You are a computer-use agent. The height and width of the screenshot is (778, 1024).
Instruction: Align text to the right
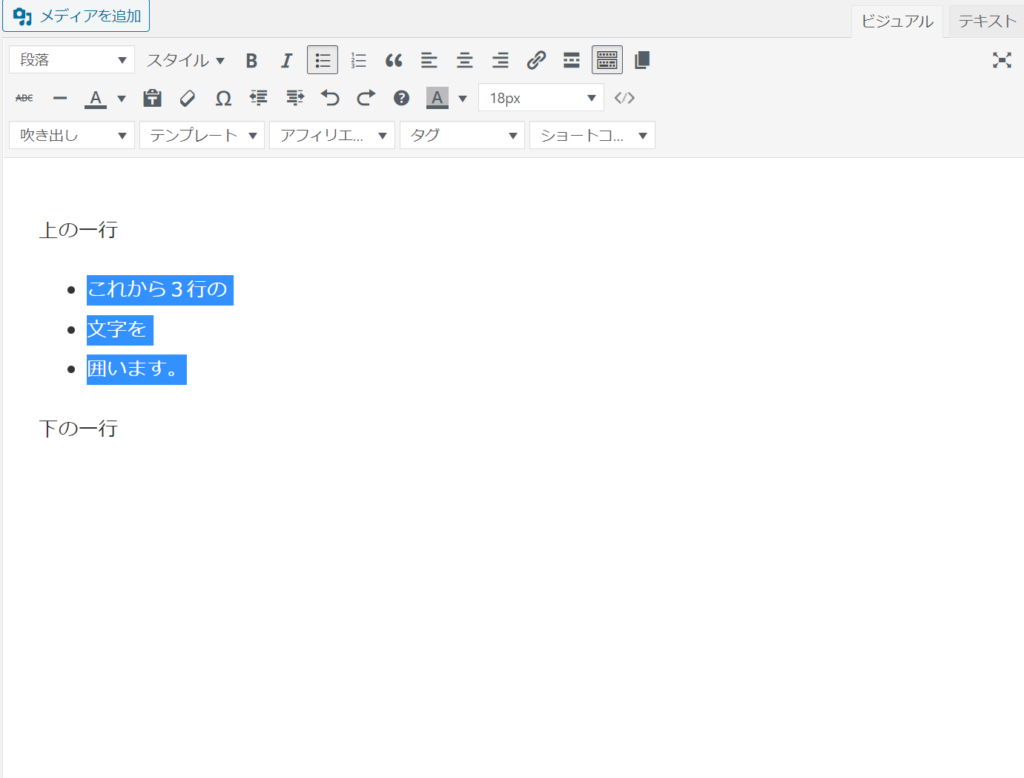(500, 61)
